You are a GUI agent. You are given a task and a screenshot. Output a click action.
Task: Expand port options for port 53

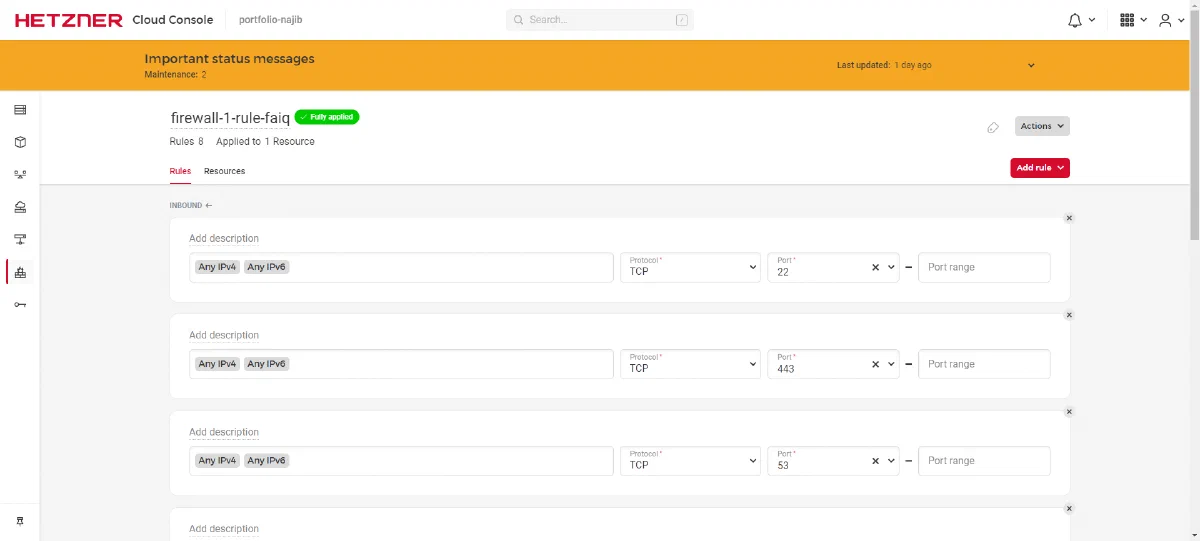891,461
